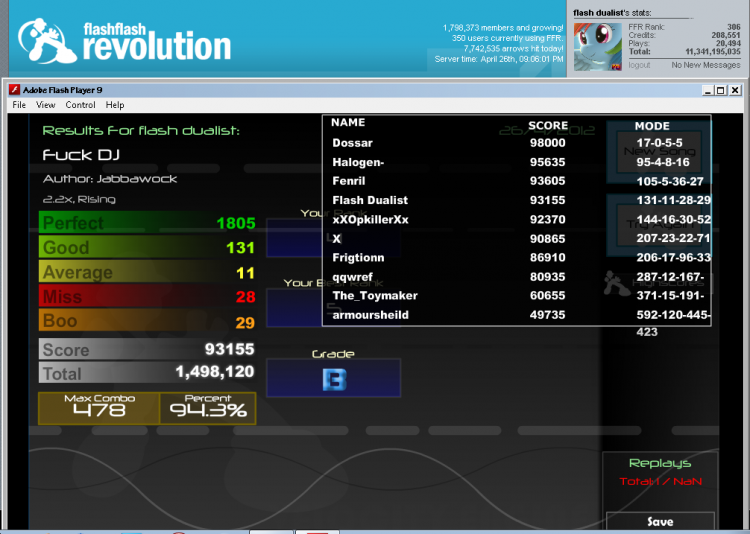Viewport: 750px width, 534px height.
Task: Click the Good count 131
Action: pyautogui.click(x=241, y=248)
